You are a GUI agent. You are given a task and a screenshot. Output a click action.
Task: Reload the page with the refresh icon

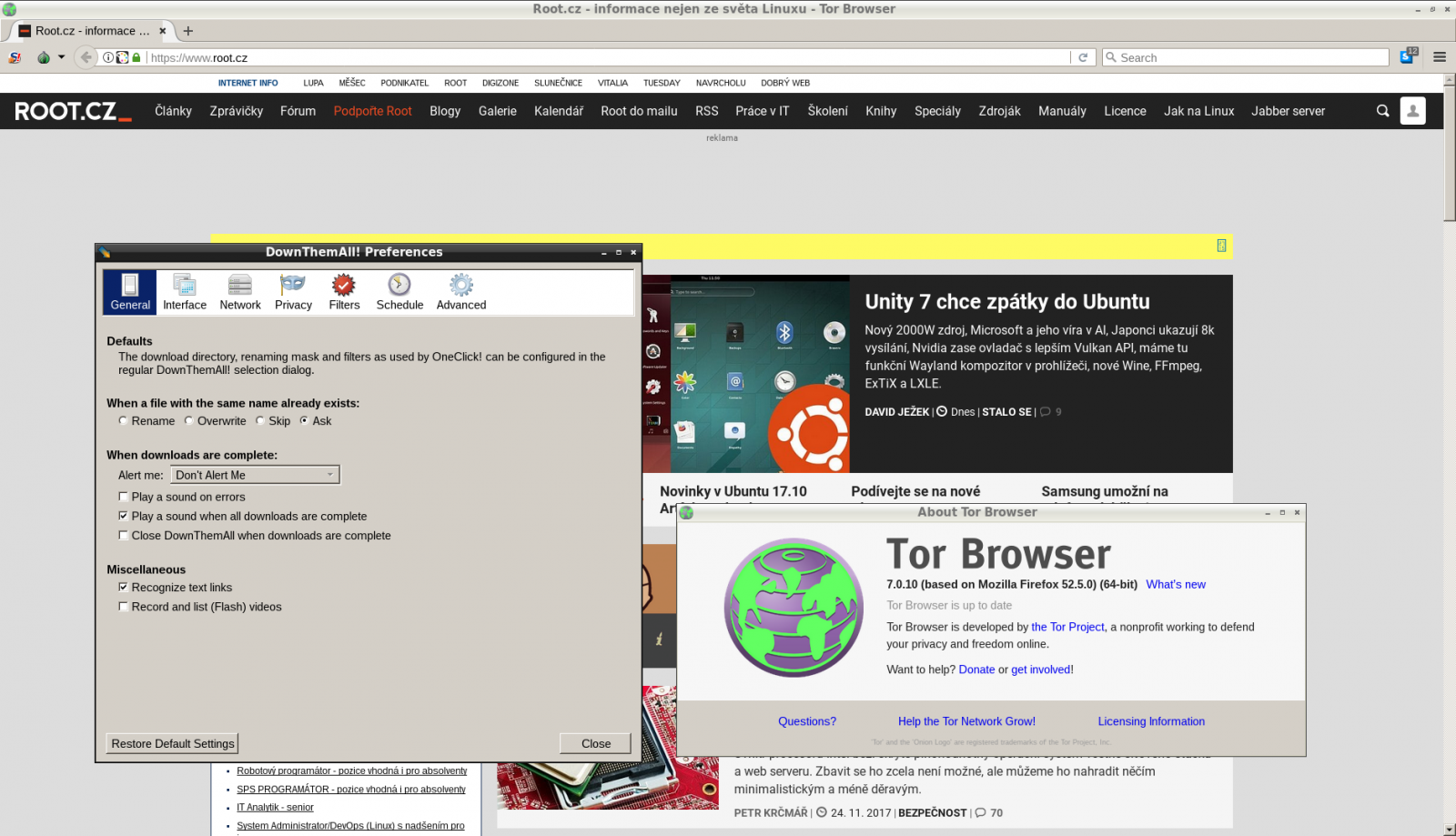[1083, 57]
